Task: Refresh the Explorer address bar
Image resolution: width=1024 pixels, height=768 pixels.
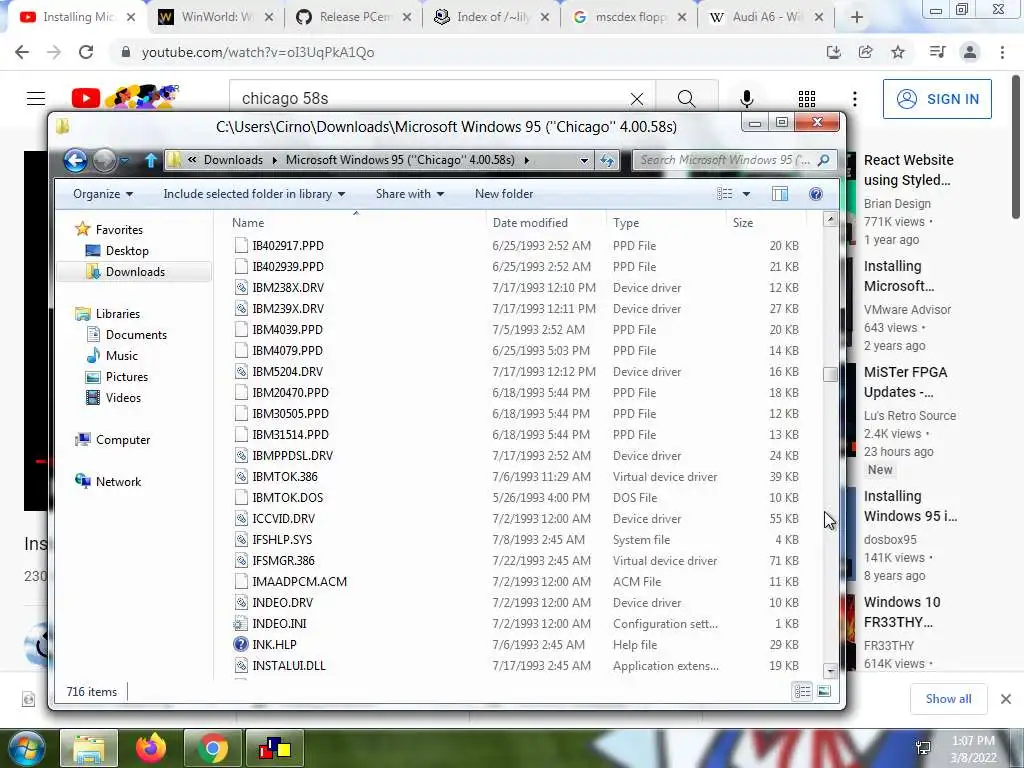Action: coord(607,160)
